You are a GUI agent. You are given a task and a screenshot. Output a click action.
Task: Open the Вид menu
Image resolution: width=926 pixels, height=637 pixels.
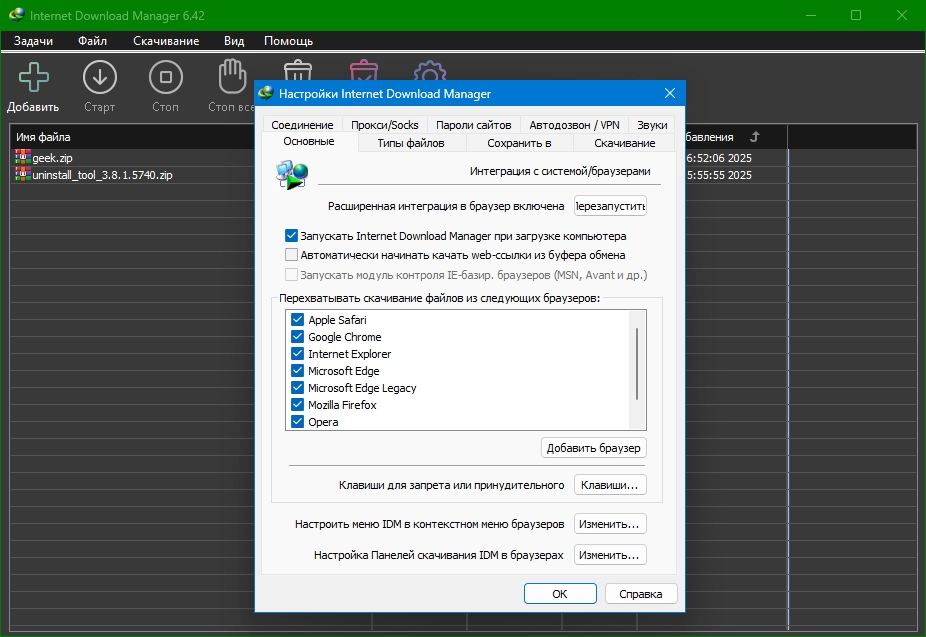pos(234,41)
